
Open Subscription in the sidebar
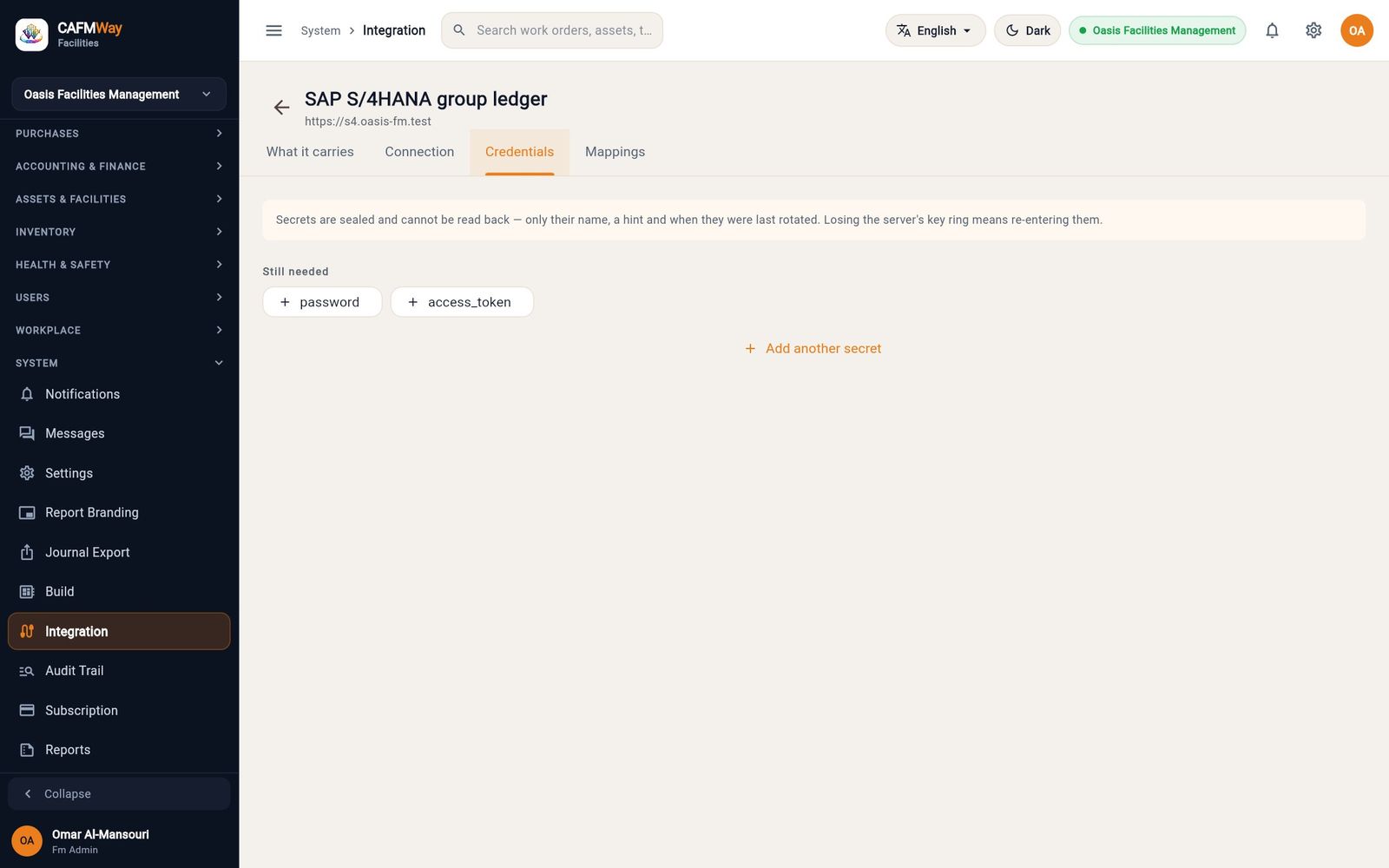click(x=119, y=710)
